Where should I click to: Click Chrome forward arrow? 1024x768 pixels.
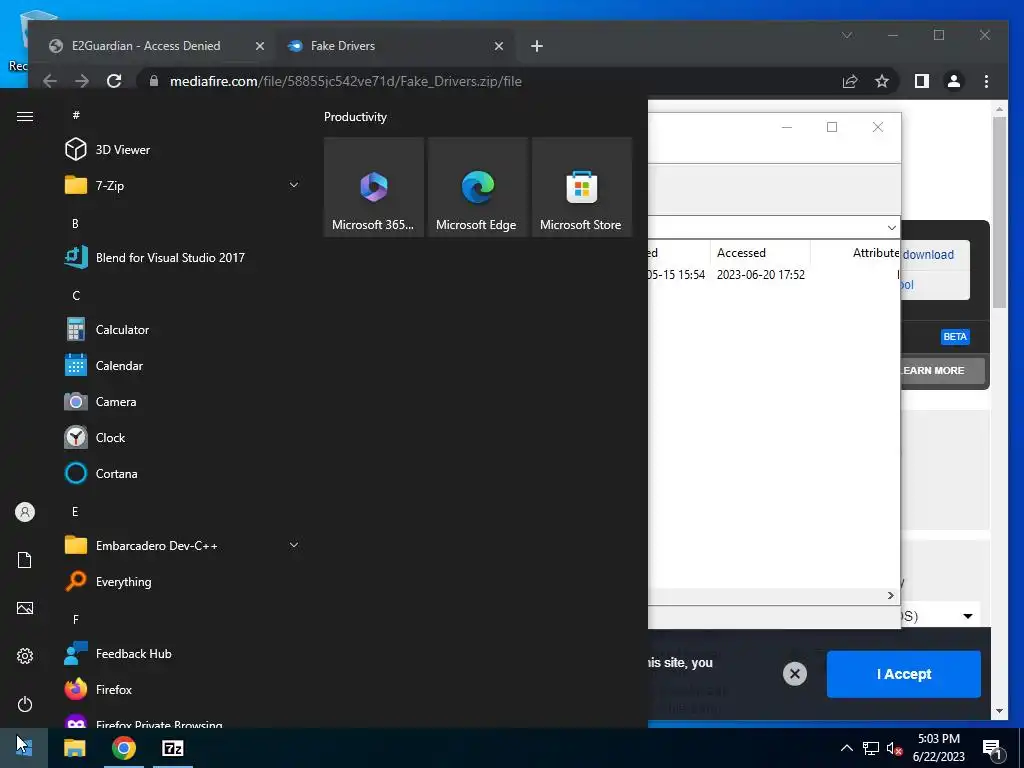pos(82,81)
